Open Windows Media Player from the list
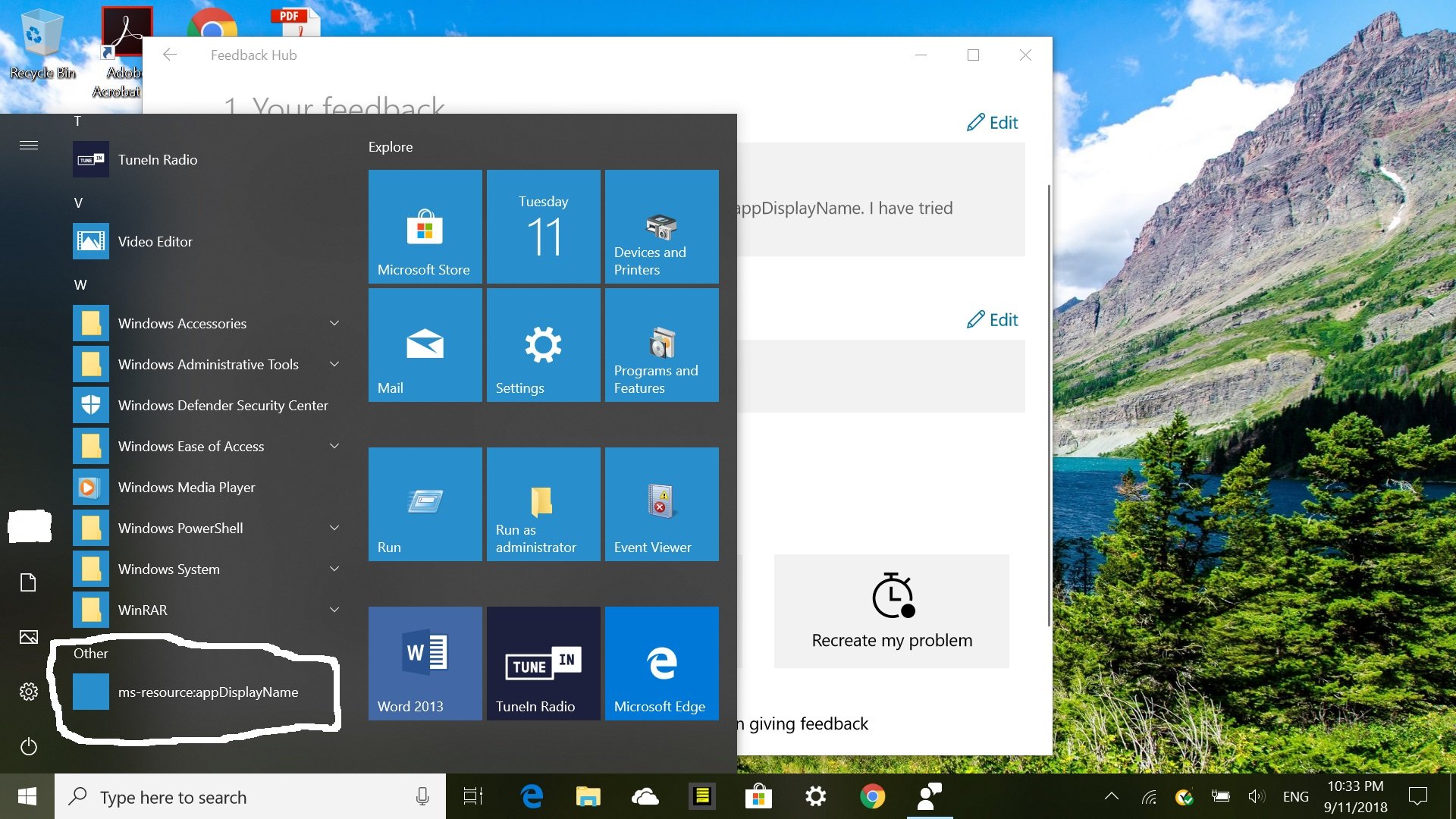This screenshot has height=819, width=1456. tap(209, 487)
